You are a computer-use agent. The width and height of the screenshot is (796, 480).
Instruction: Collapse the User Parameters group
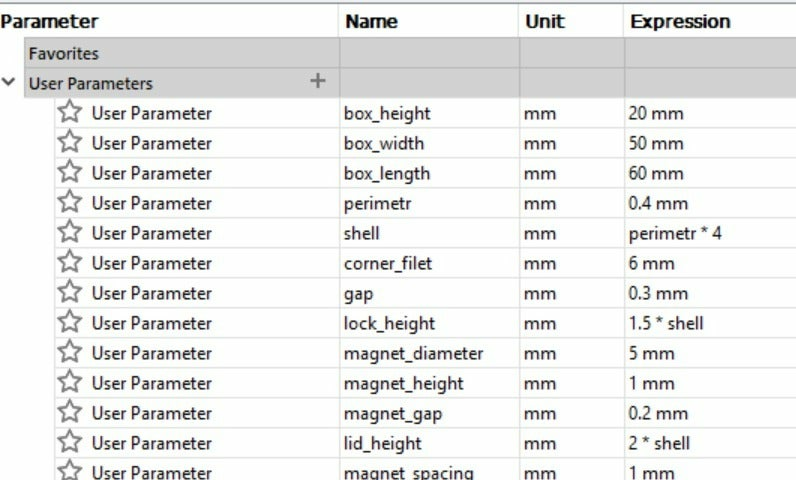(9, 83)
